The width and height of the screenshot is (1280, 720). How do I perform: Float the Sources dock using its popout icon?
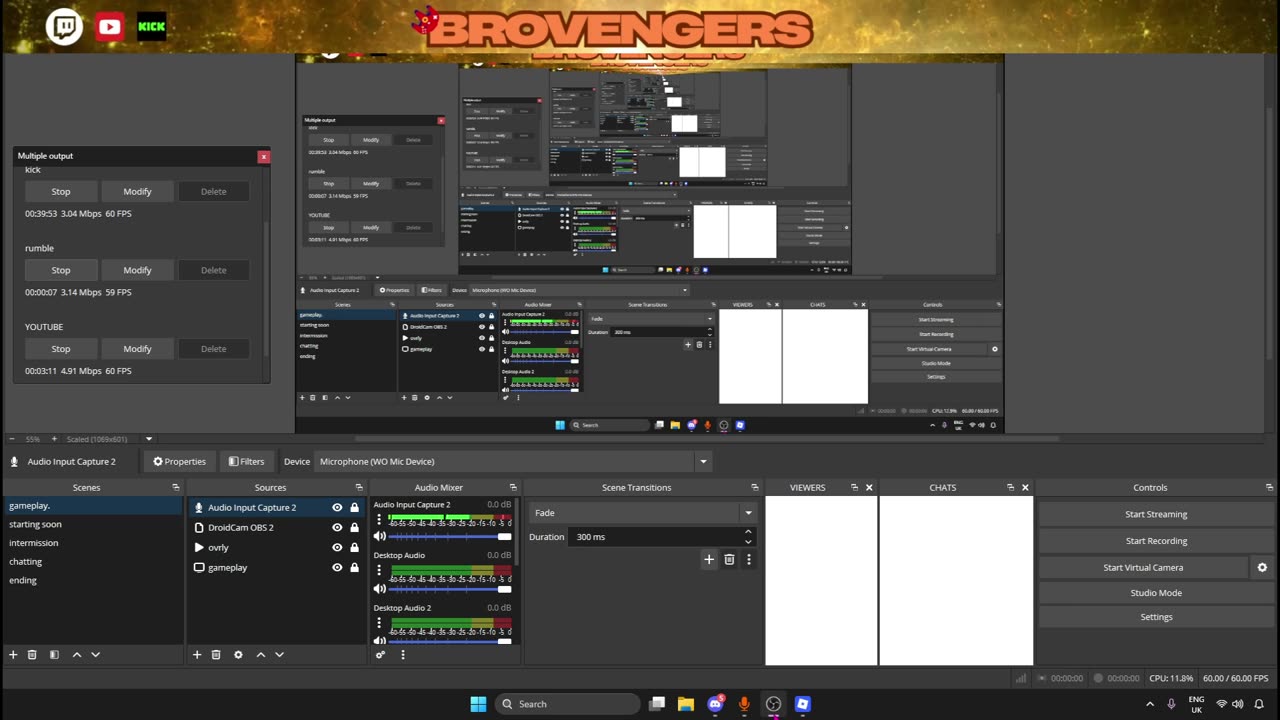(359, 488)
